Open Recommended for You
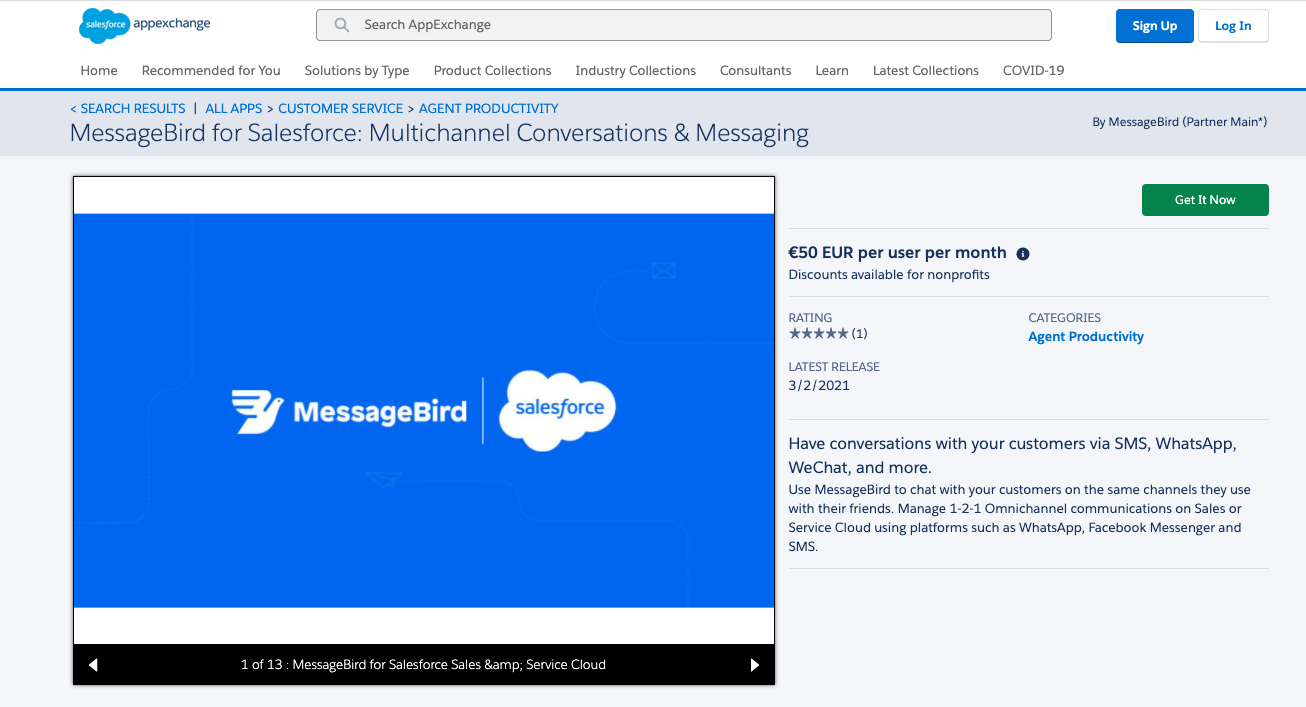Screen dimensions: 1306x707 [x=211, y=71]
